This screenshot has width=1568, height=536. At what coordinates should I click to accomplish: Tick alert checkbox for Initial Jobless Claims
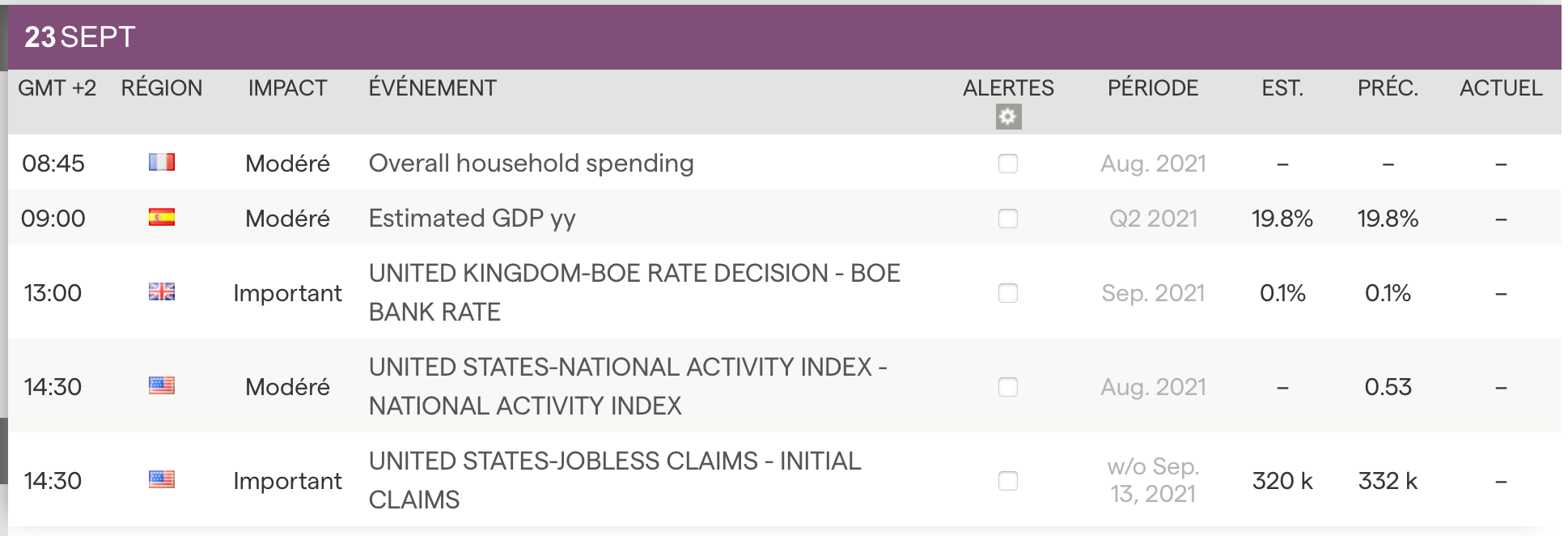[1008, 481]
